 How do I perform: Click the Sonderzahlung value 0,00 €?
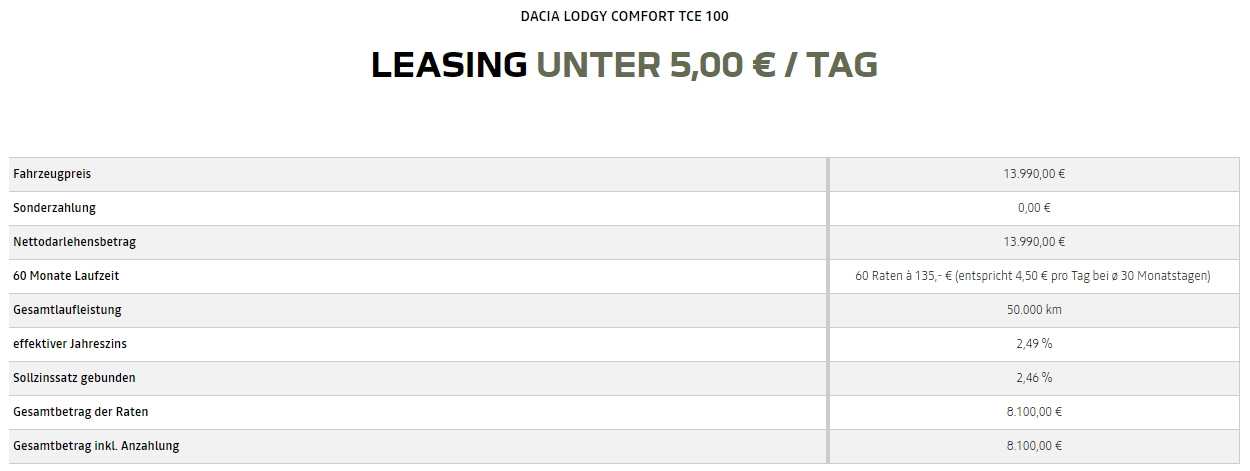pyautogui.click(x=1034, y=208)
